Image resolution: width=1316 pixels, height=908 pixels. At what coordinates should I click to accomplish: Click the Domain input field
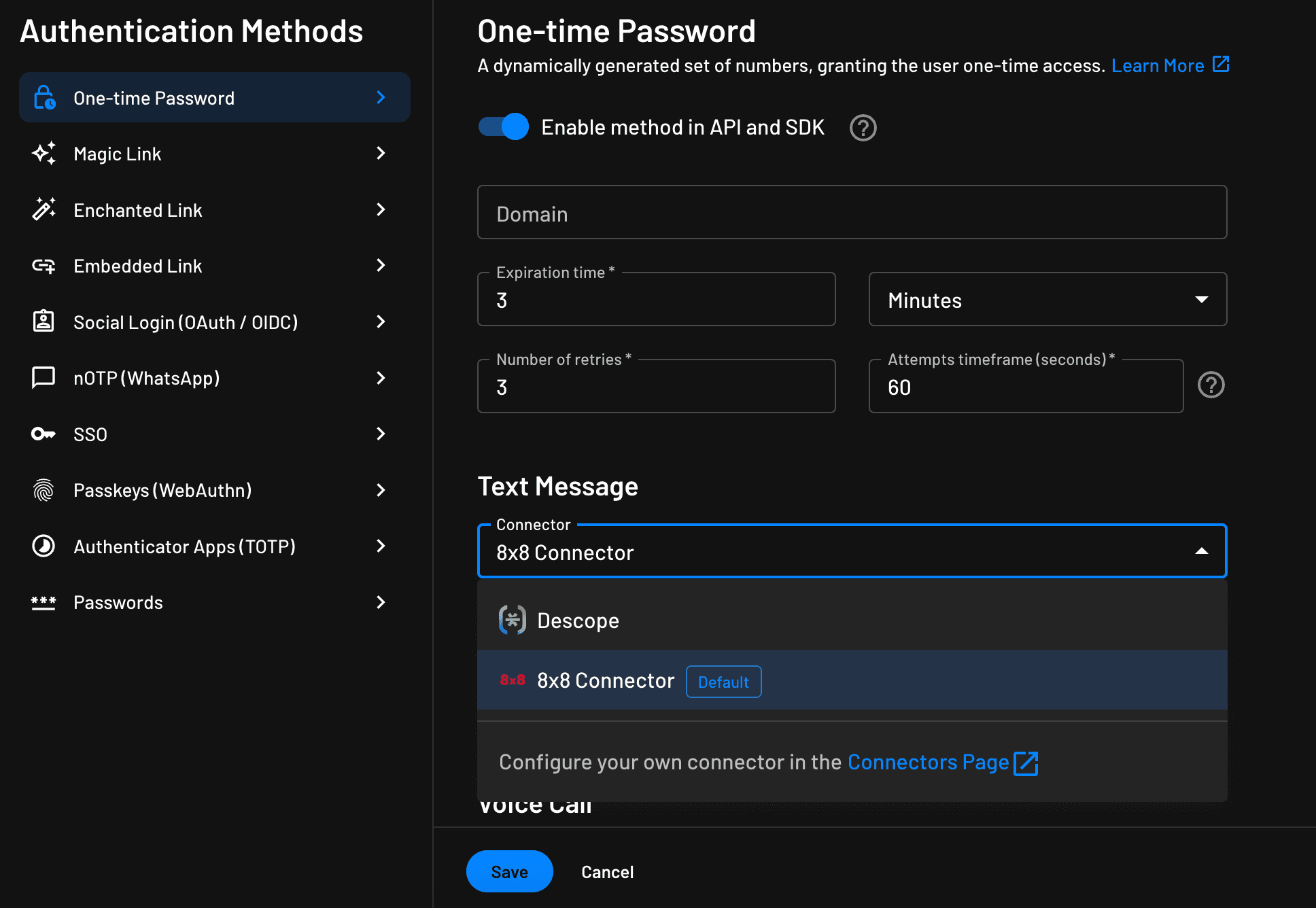[x=852, y=212]
